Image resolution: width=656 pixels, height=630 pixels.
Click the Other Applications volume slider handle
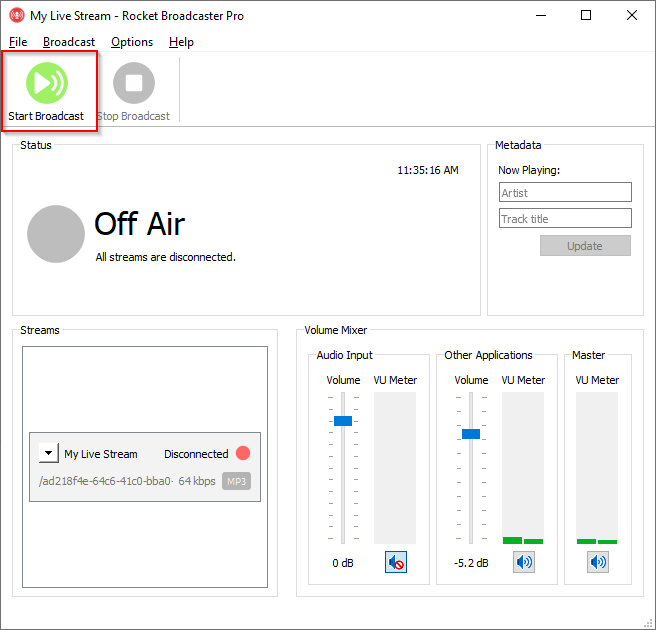471,434
